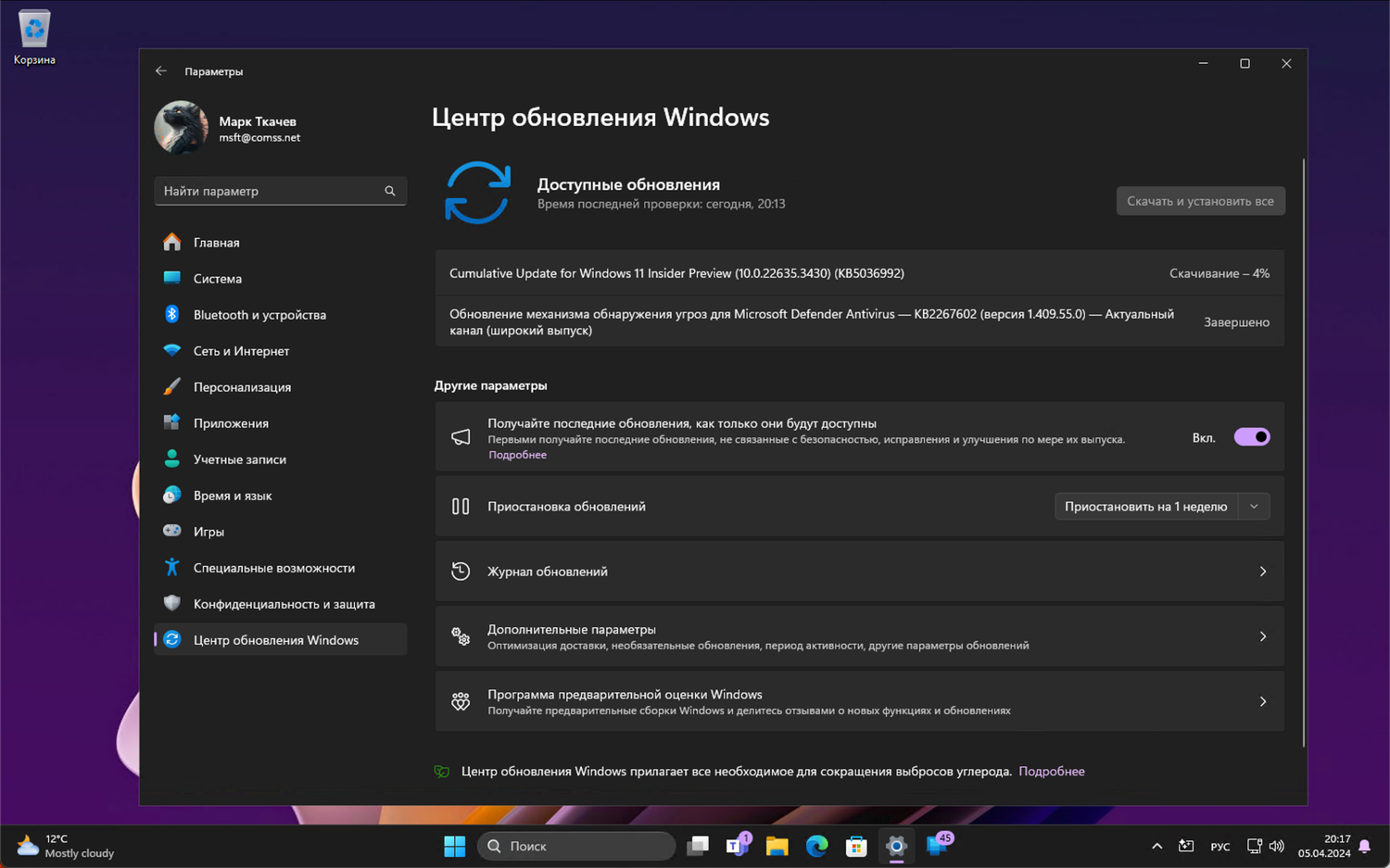Select the Сеть и Интернет wifi icon
The image size is (1390, 868).
[x=172, y=350]
